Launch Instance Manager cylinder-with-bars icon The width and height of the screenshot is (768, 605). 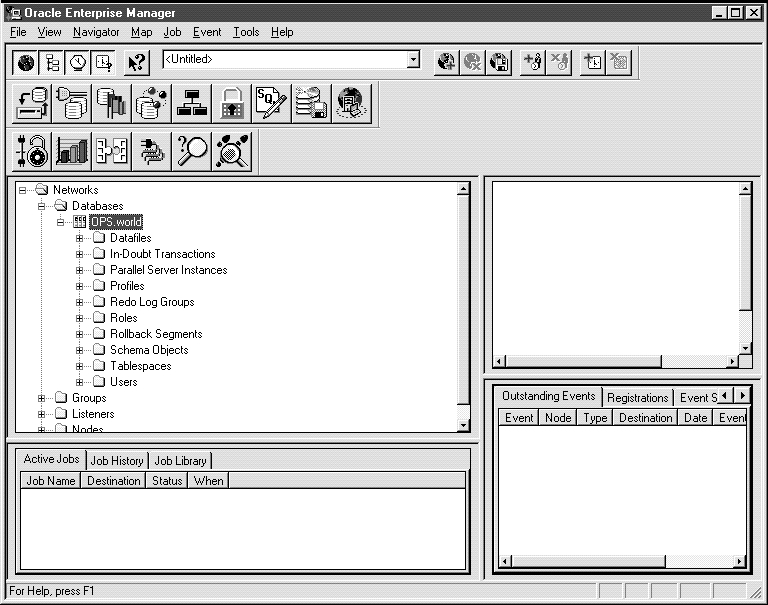coord(111,103)
